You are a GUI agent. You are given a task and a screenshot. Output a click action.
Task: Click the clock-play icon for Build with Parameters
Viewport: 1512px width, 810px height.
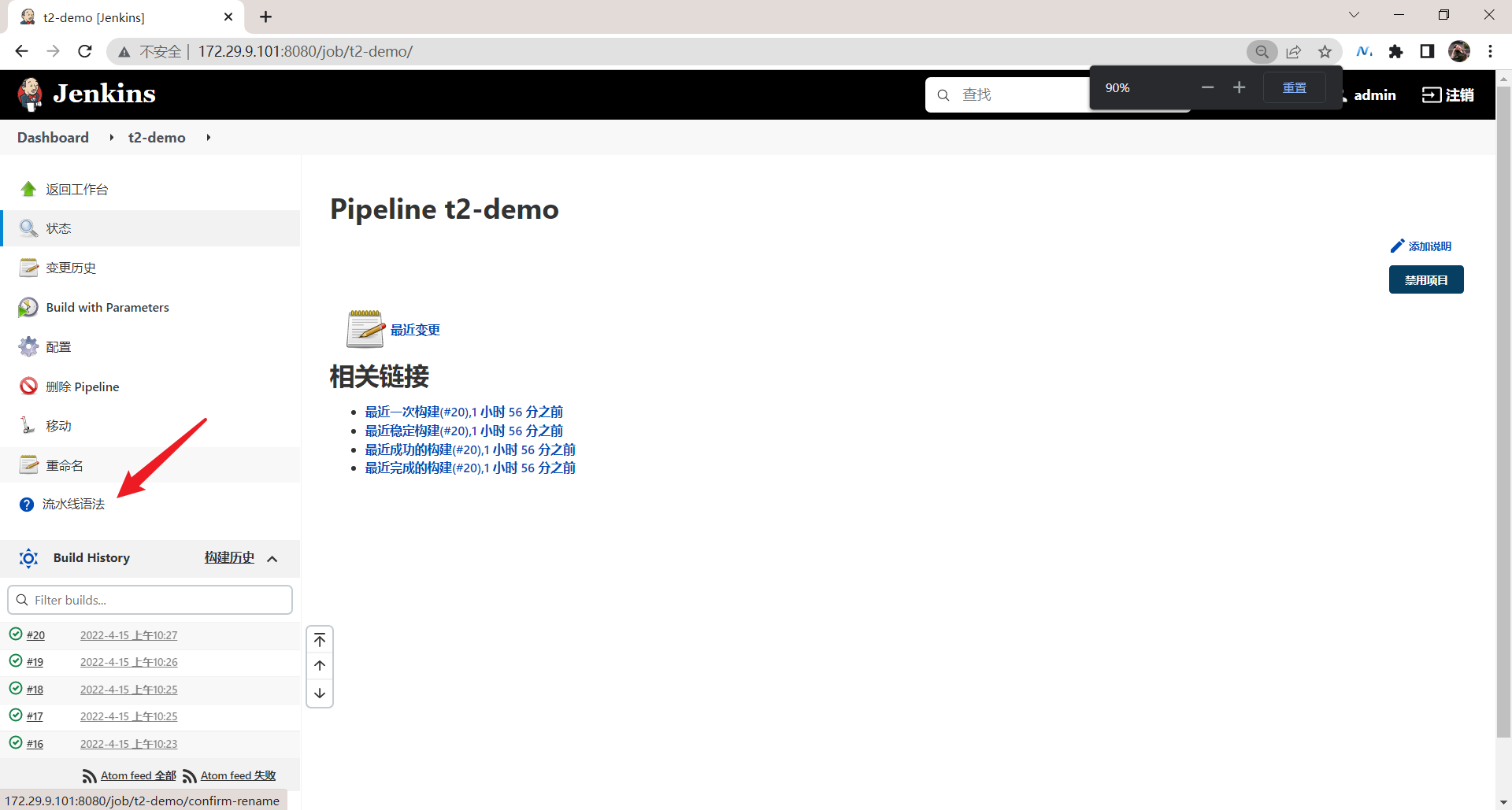[28, 307]
